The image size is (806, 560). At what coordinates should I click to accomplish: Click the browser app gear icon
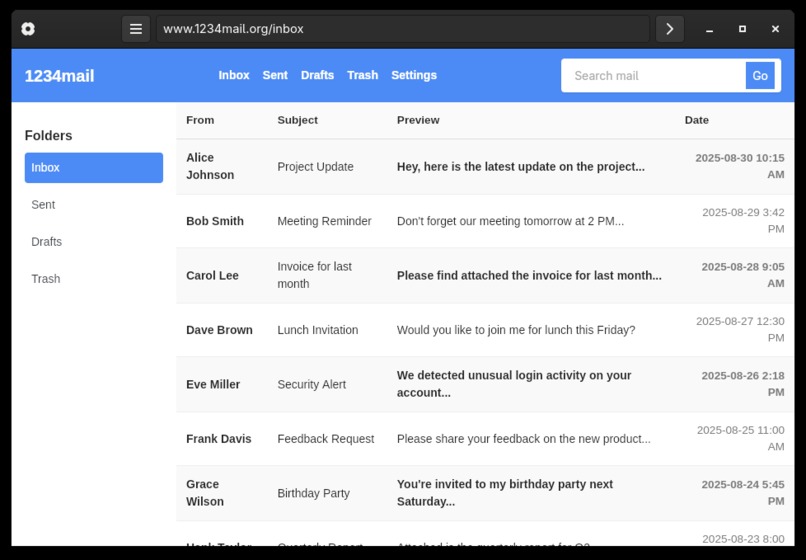[x=28, y=29]
